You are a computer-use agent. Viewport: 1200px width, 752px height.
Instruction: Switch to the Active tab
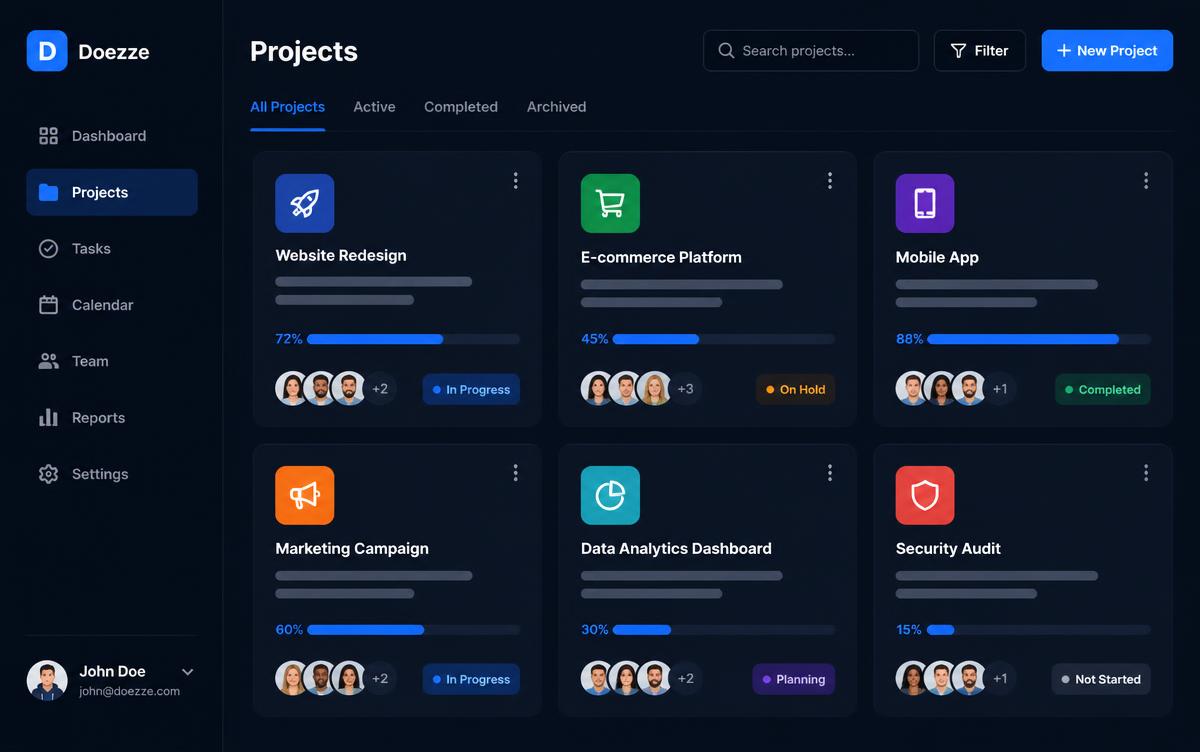click(374, 107)
